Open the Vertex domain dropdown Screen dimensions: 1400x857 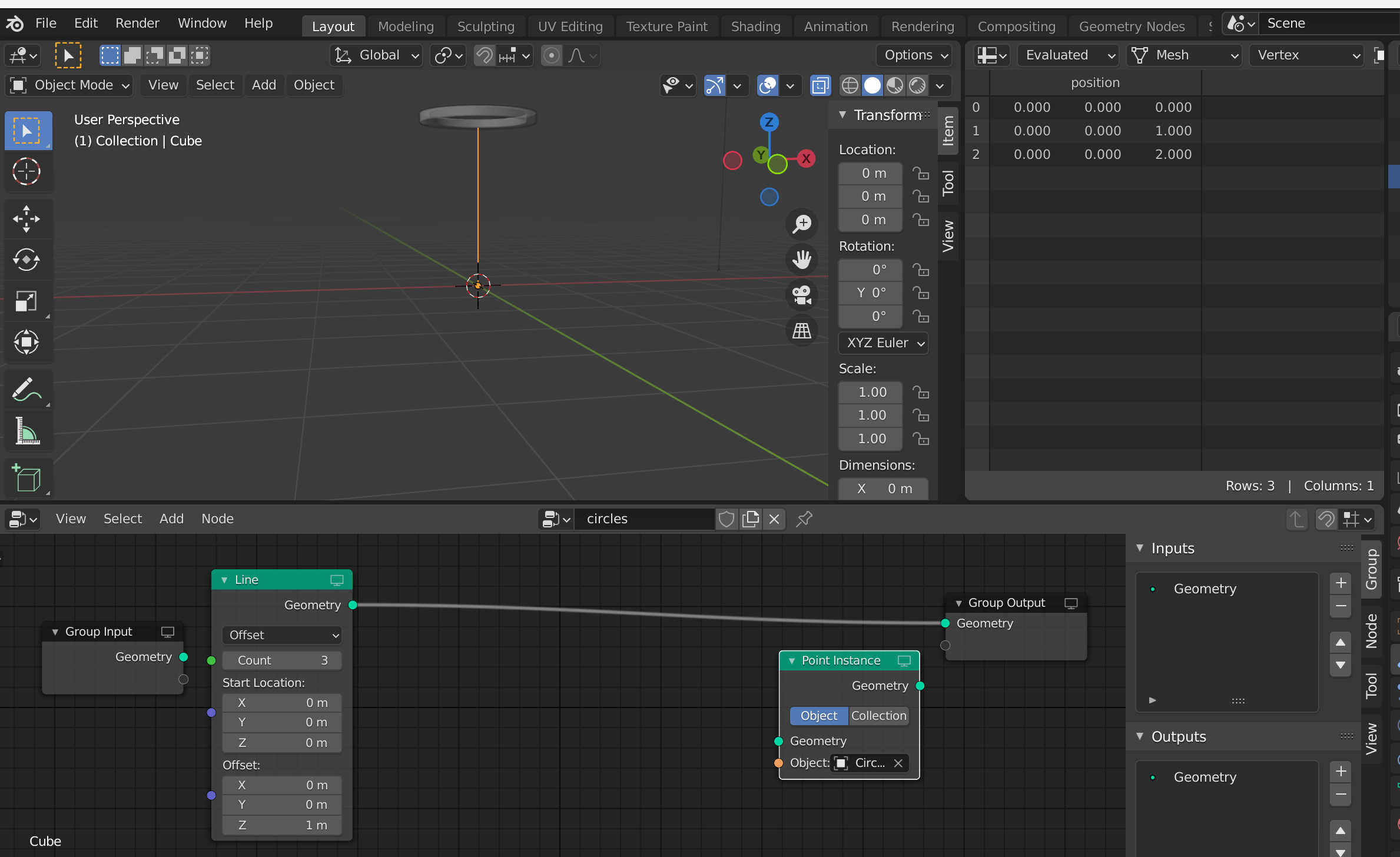pyautogui.click(x=1307, y=56)
